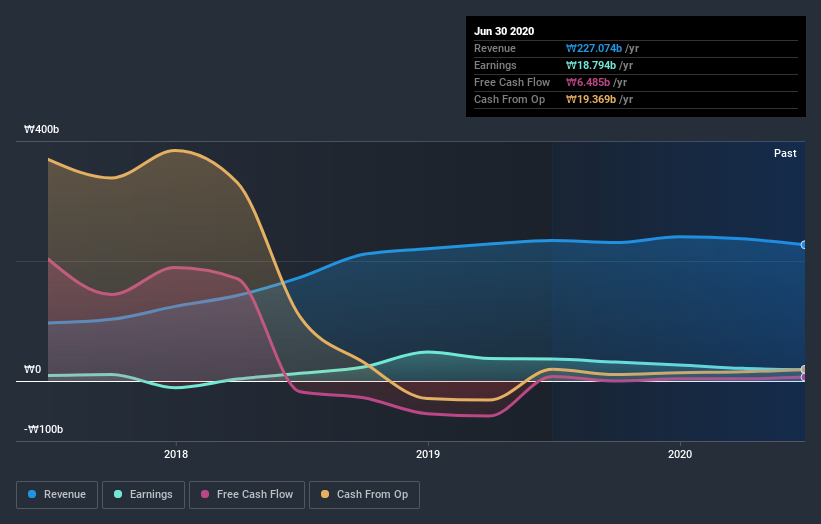The width and height of the screenshot is (821, 524).
Task: Click the Past label in chart
Action: pos(785,153)
